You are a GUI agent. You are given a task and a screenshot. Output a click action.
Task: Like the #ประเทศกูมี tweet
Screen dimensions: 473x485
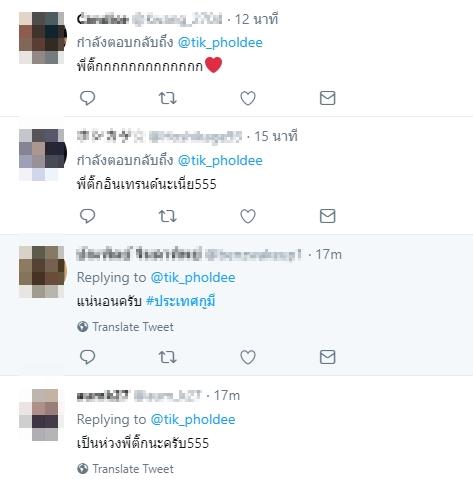click(248, 357)
